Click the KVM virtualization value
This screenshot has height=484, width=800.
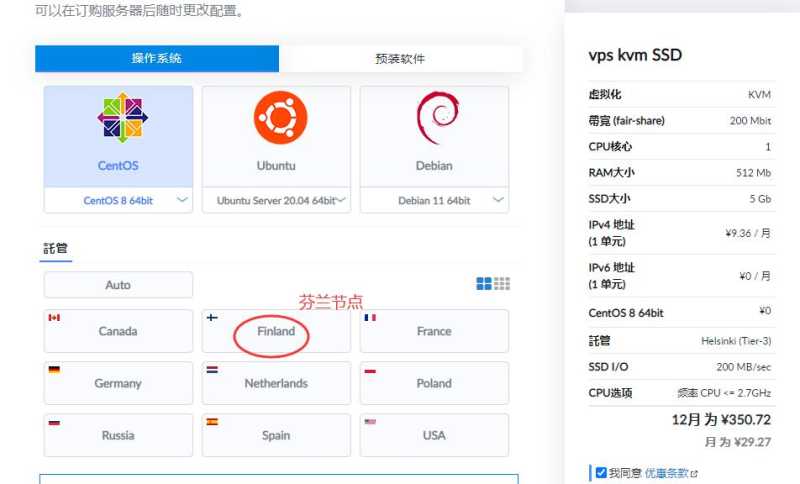(x=760, y=95)
